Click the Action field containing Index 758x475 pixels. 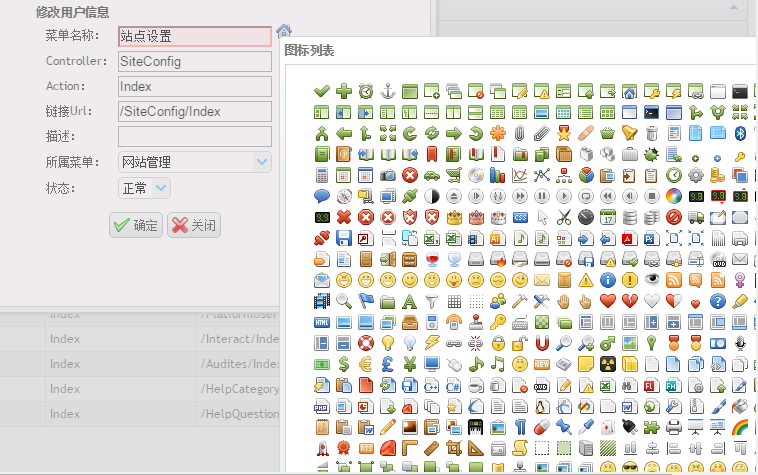(x=194, y=86)
